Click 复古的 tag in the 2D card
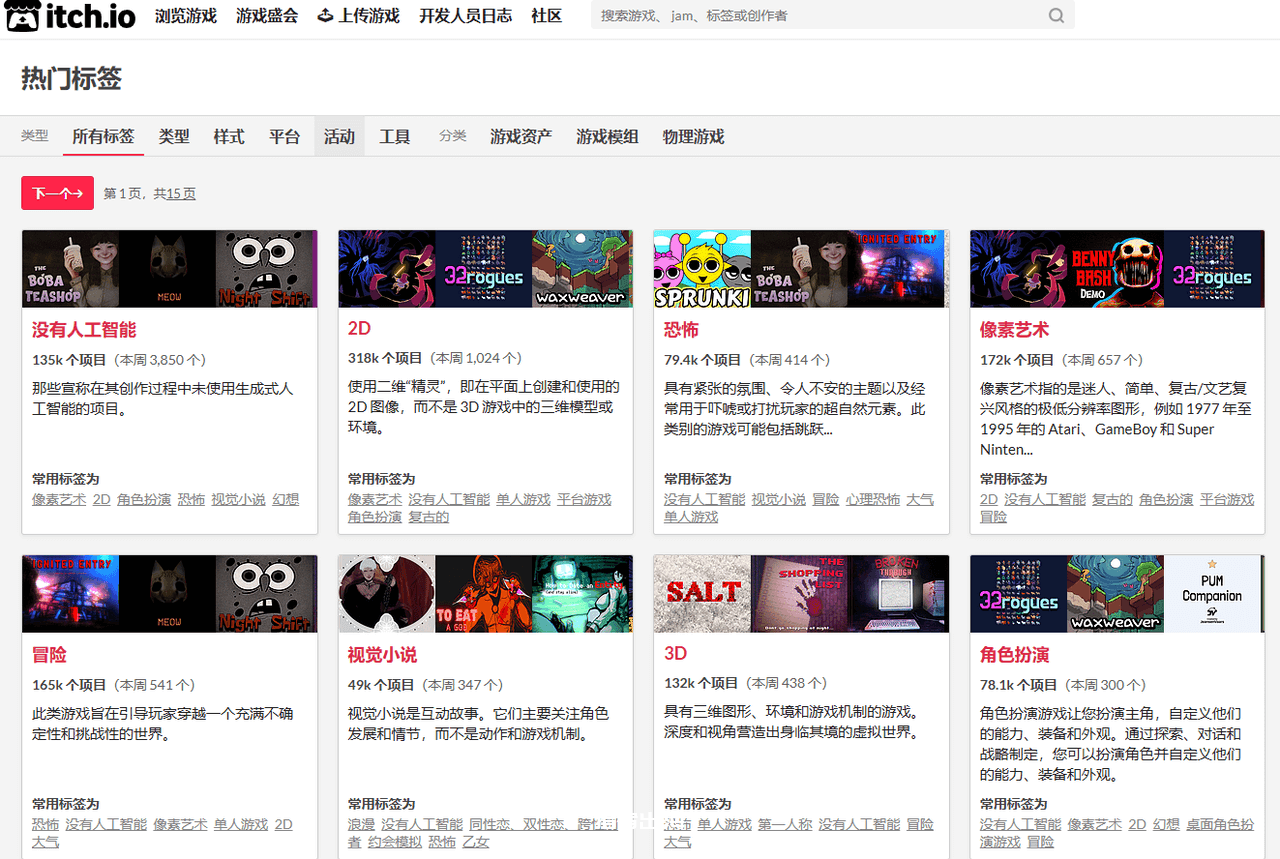Screen dimensions: 1280x859 pyautogui.click(x=428, y=517)
